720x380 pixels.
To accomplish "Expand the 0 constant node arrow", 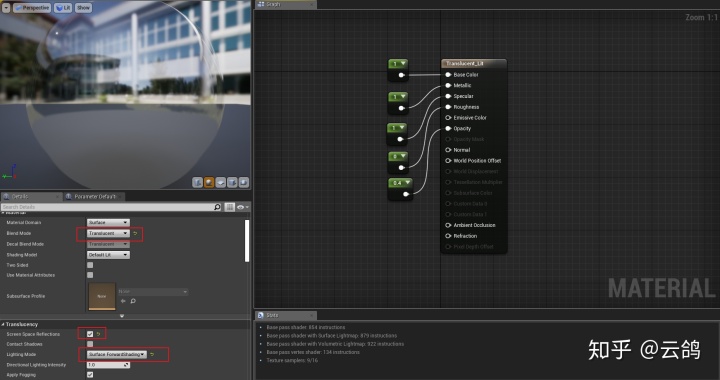I will (403, 156).
